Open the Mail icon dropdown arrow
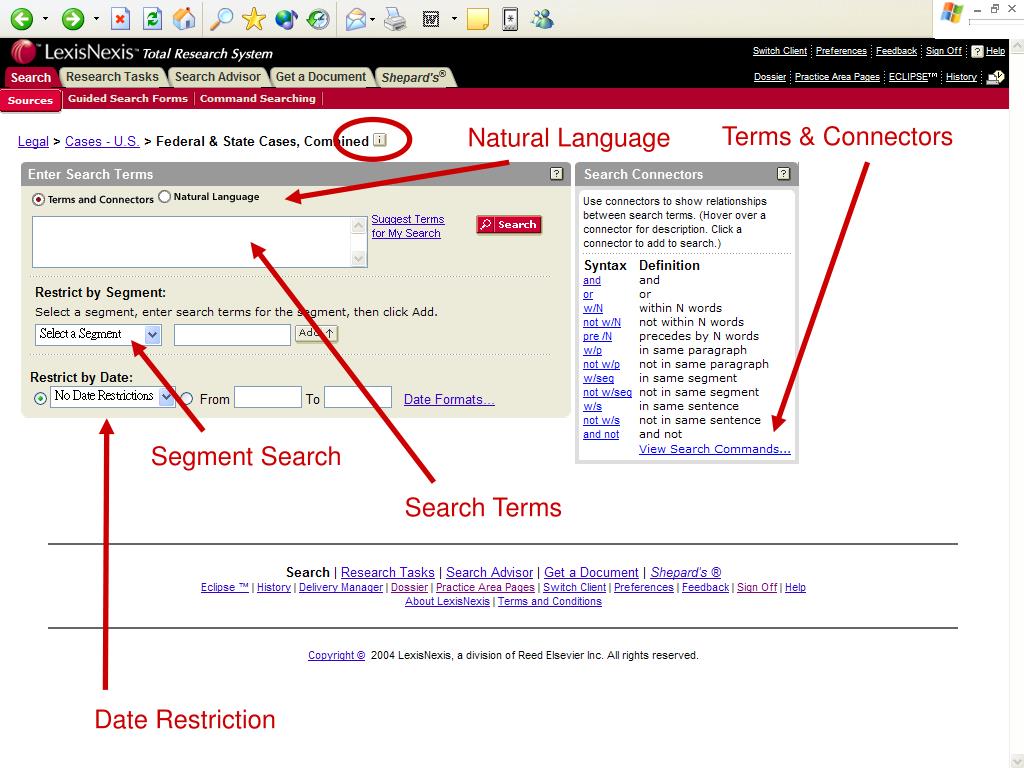Image resolution: width=1024 pixels, height=768 pixels. tap(372, 20)
